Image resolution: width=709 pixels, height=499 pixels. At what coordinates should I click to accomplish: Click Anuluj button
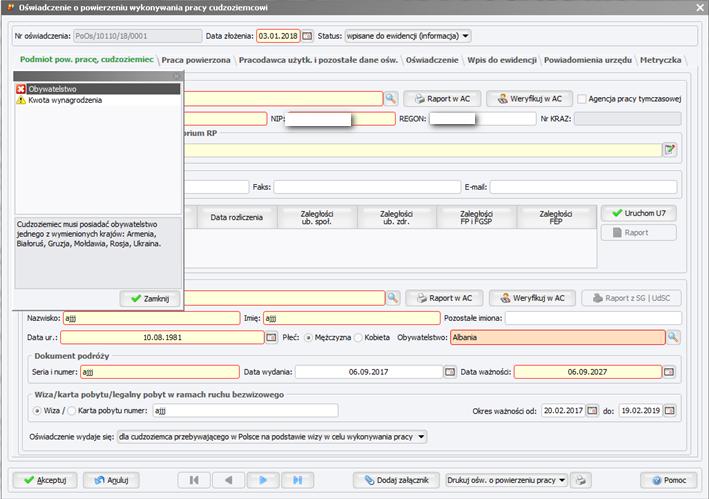(x=111, y=480)
